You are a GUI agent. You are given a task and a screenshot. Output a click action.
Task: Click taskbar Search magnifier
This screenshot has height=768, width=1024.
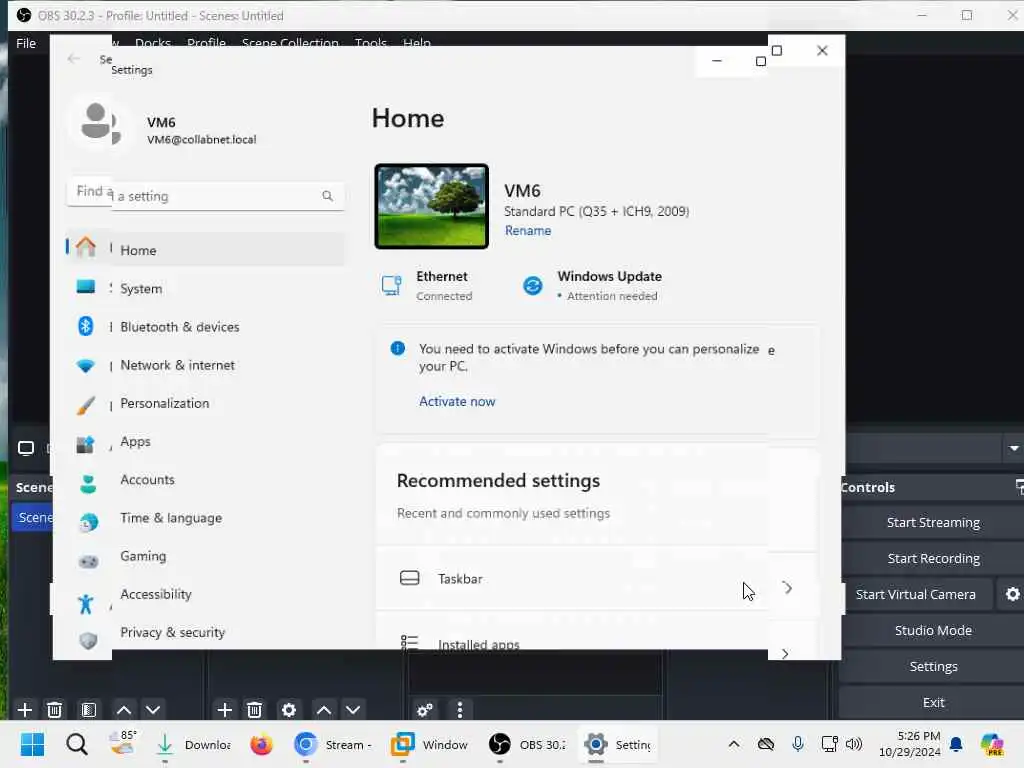tap(76, 744)
